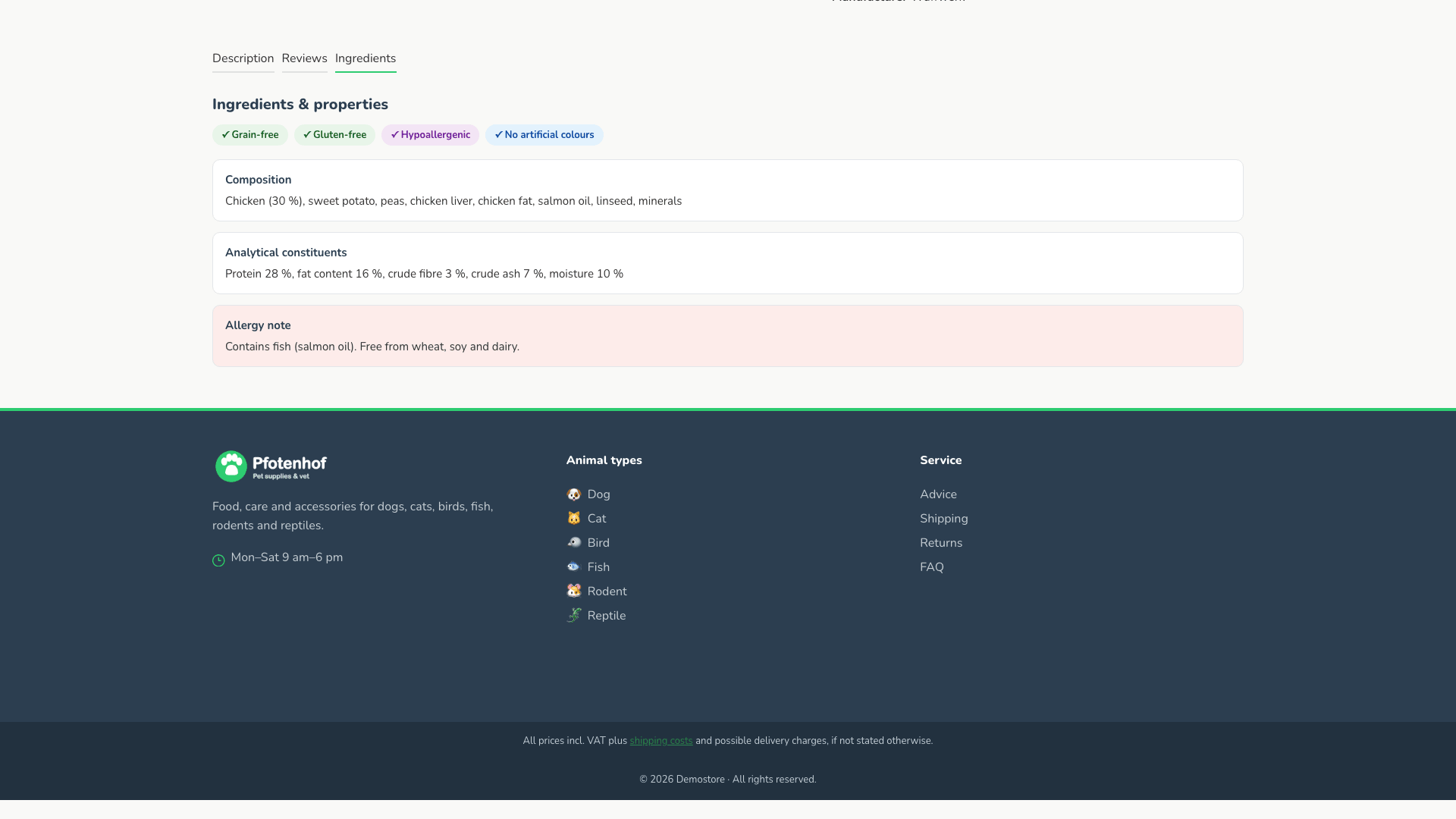Open the Rodent category link
The height and width of the screenshot is (819, 1456).
point(607,591)
